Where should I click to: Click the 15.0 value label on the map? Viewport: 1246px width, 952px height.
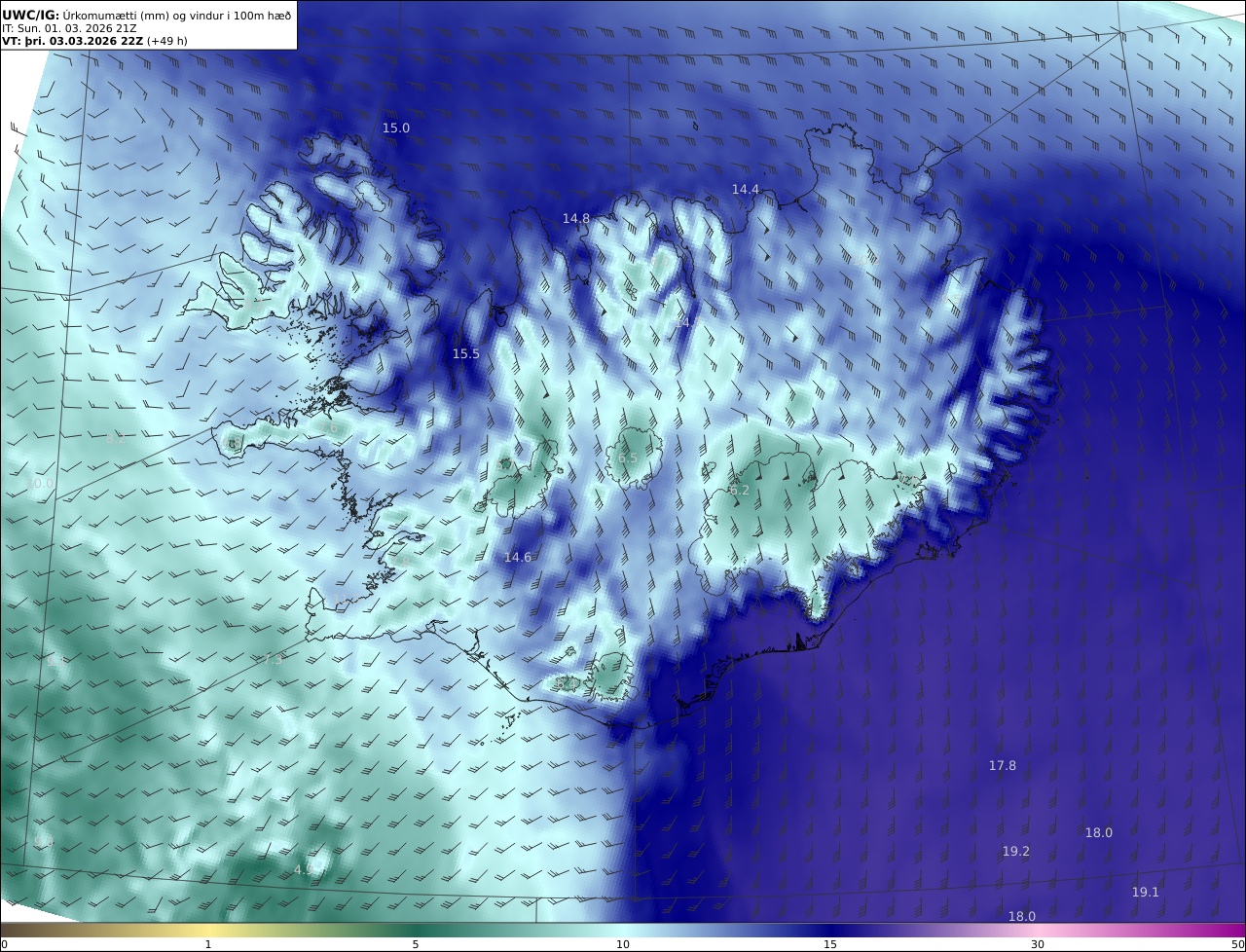click(395, 128)
